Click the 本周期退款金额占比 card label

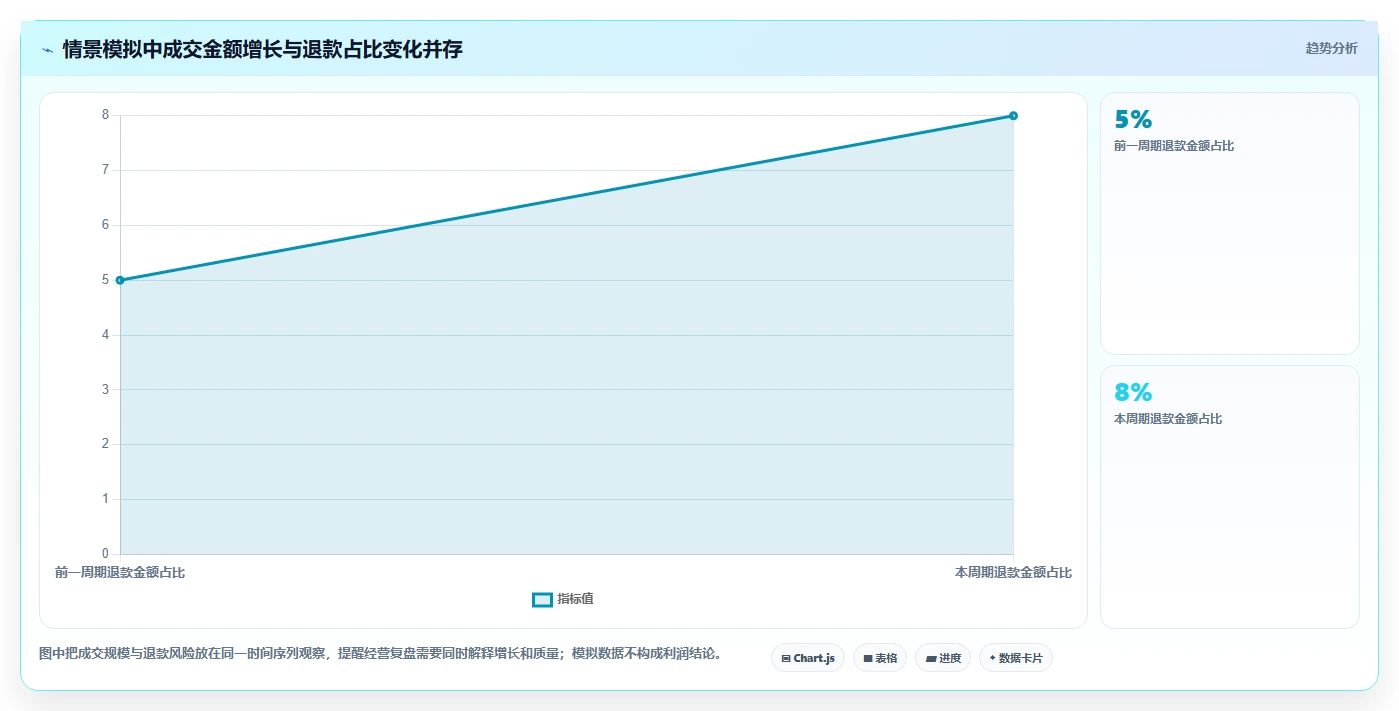click(1168, 419)
